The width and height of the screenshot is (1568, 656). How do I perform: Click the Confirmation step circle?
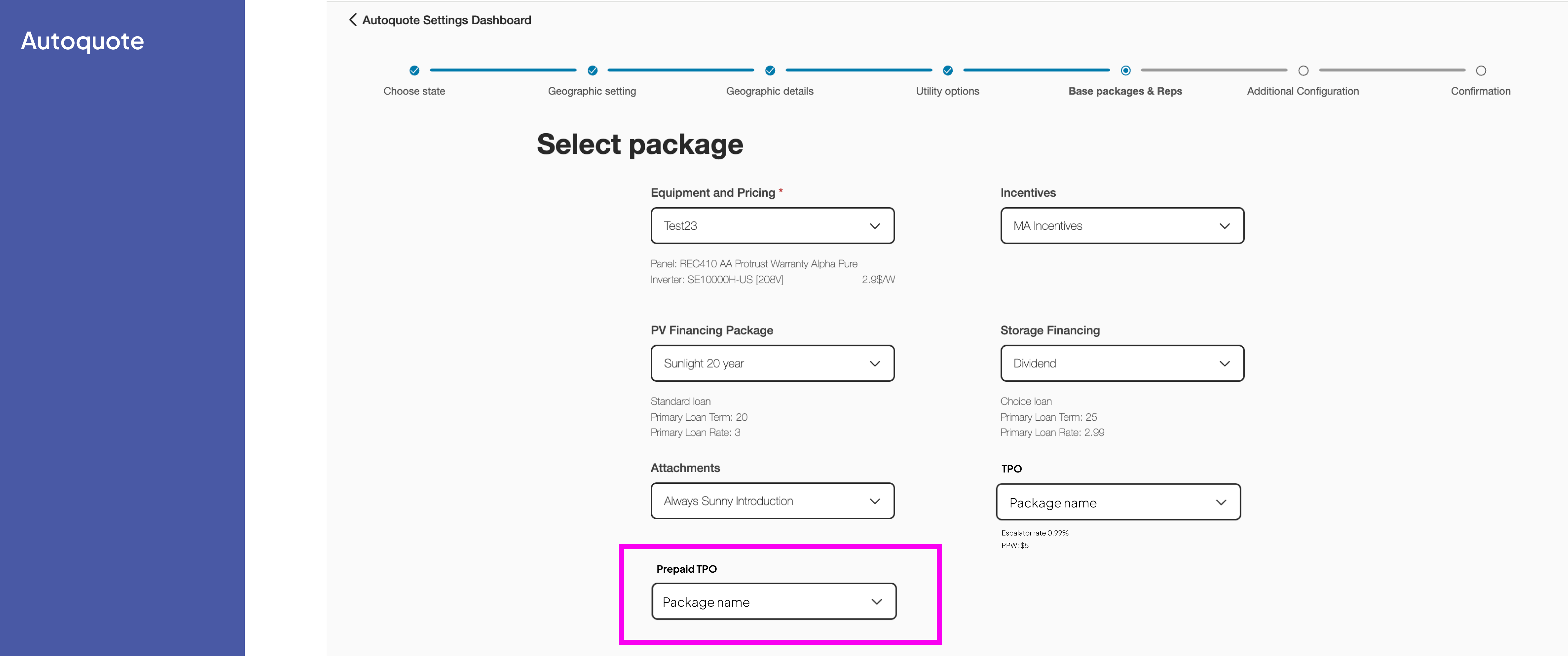tap(1481, 71)
